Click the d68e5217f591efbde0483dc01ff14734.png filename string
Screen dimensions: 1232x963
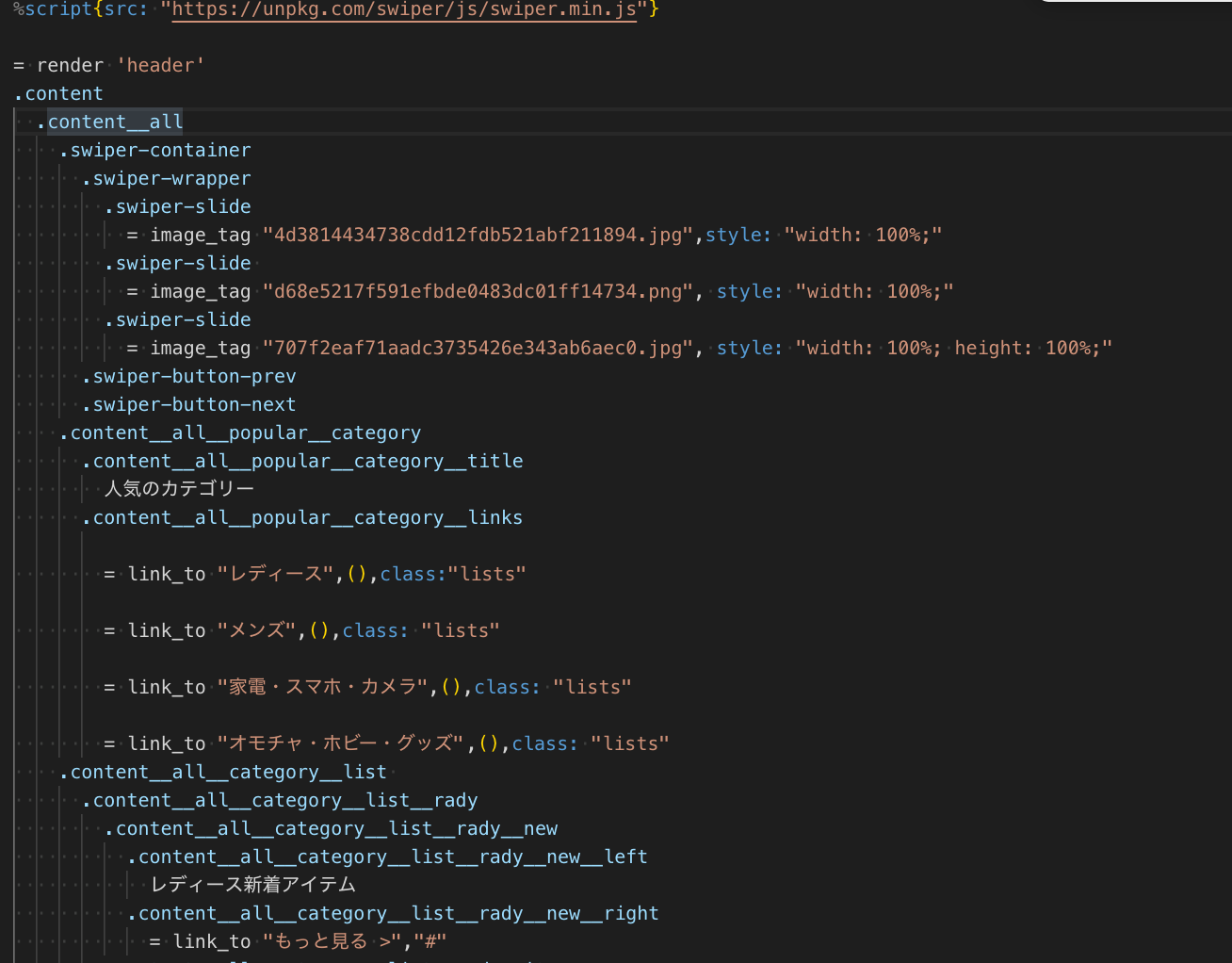pos(478,291)
